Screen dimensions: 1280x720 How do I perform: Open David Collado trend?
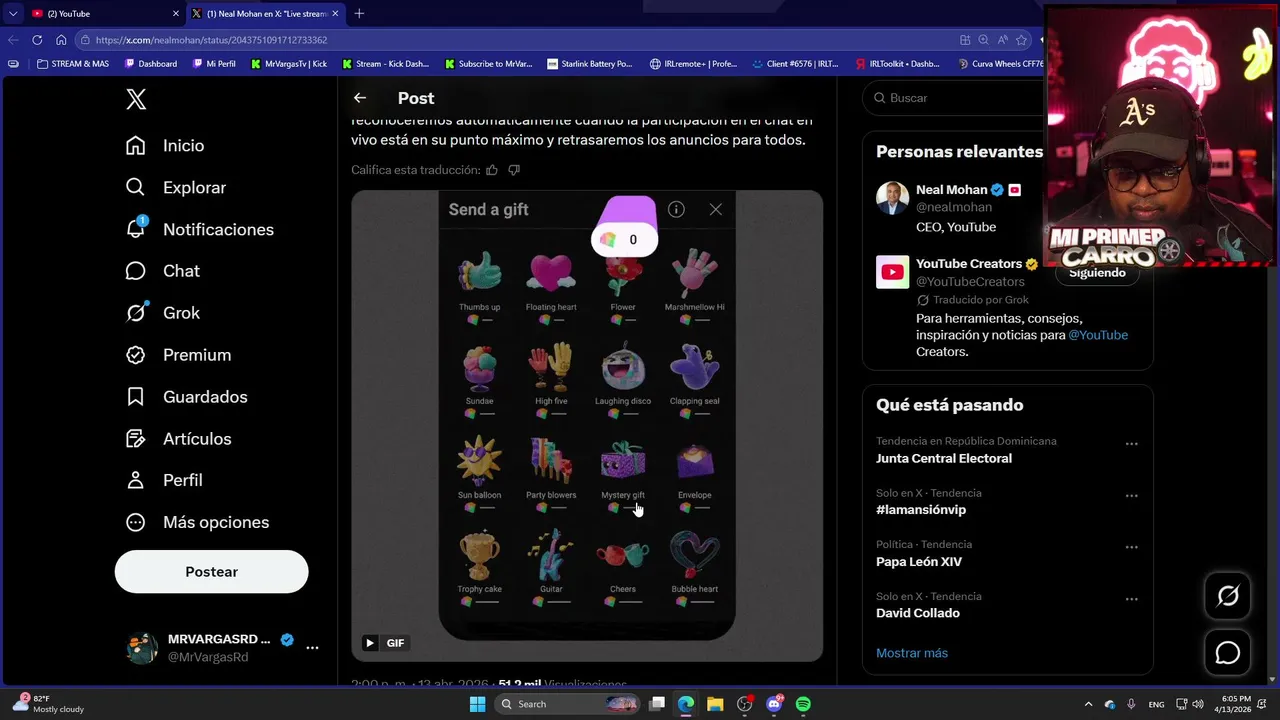click(918, 614)
